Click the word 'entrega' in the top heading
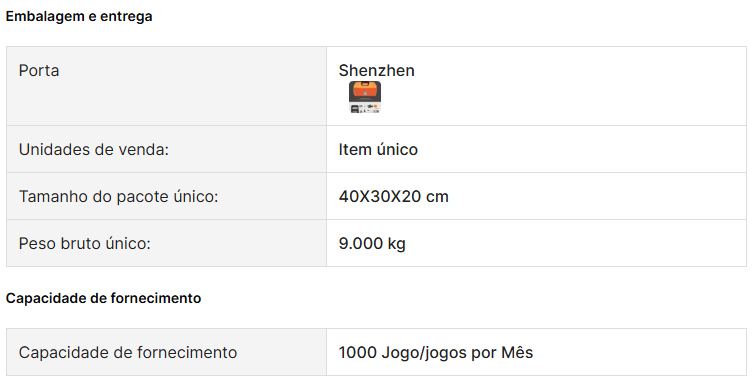752x381 pixels. (x=126, y=16)
